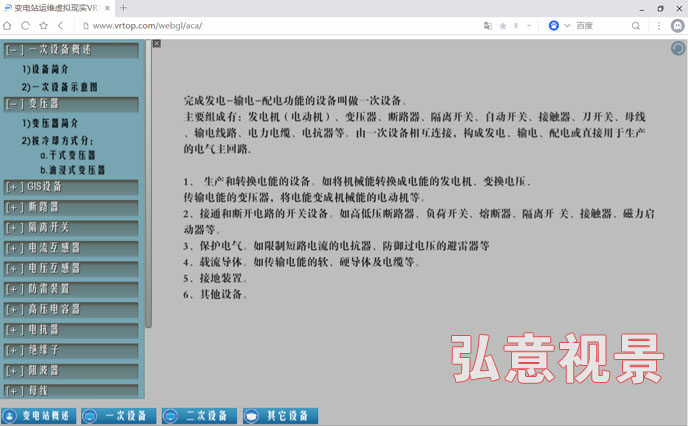Select 2)一次设备示意图 item

coord(60,87)
